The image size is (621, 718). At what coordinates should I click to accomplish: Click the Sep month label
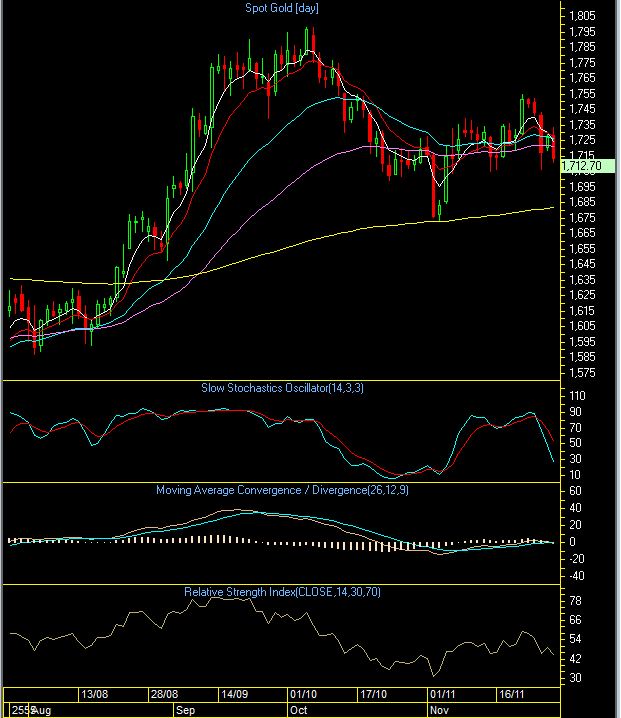pyautogui.click(x=186, y=709)
